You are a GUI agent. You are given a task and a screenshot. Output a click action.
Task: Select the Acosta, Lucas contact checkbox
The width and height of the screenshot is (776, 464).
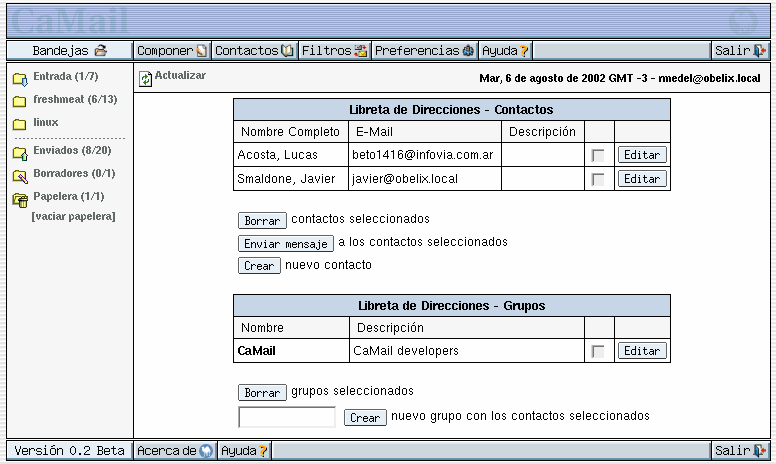click(x=598, y=155)
